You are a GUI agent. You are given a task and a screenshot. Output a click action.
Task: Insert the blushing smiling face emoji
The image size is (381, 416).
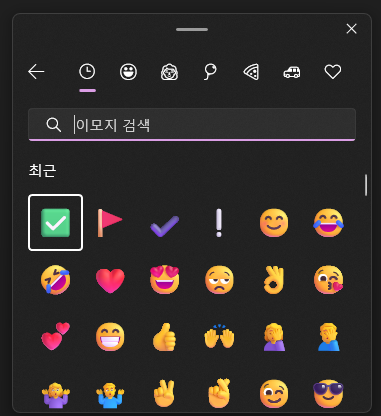[274, 223]
